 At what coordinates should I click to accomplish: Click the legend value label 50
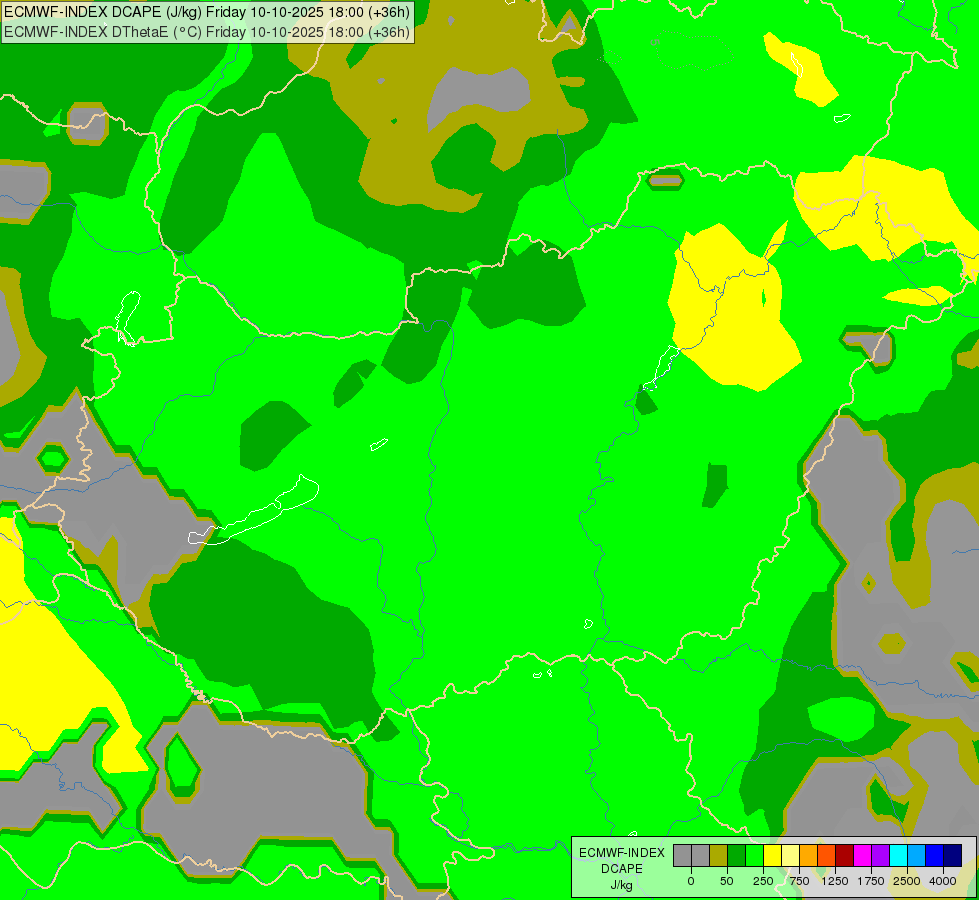[x=727, y=881]
